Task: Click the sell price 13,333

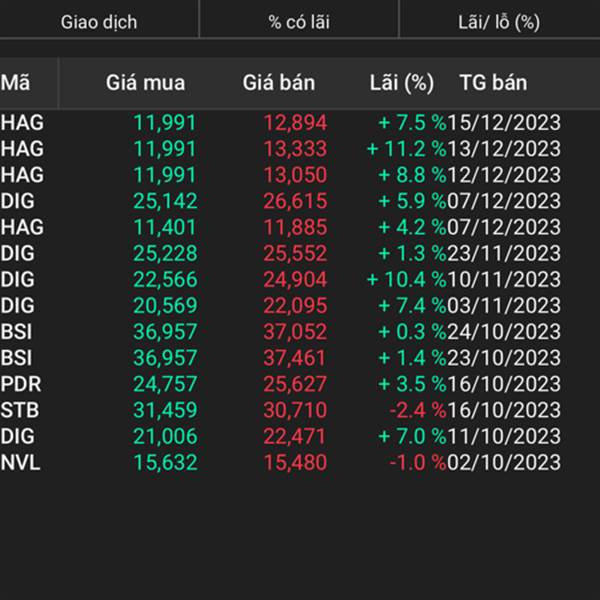Action: [x=295, y=149]
